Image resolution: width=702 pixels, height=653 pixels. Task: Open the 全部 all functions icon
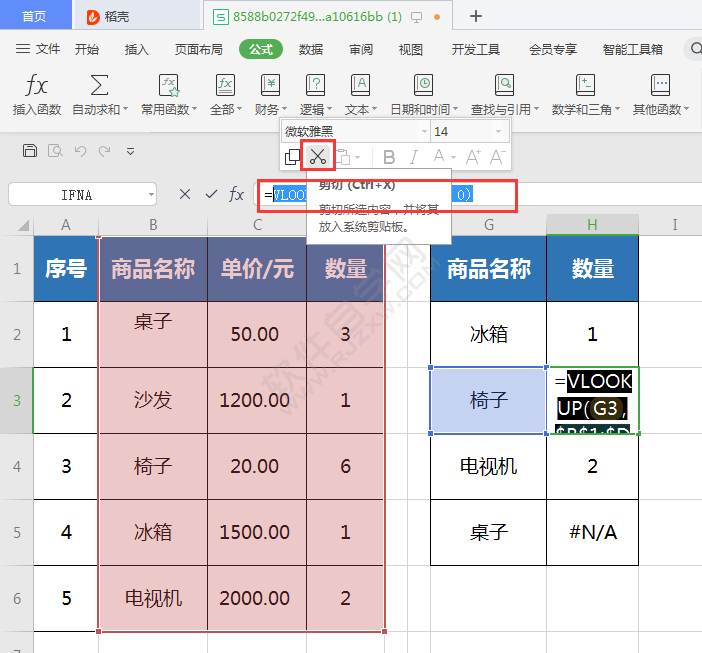click(x=225, y=85)
